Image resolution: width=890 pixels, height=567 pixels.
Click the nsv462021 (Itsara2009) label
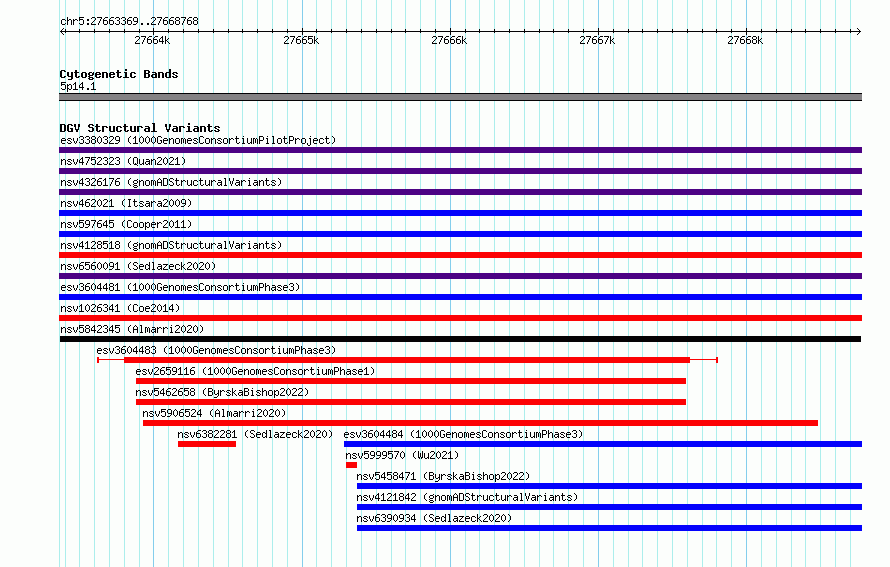pos(126,203)
